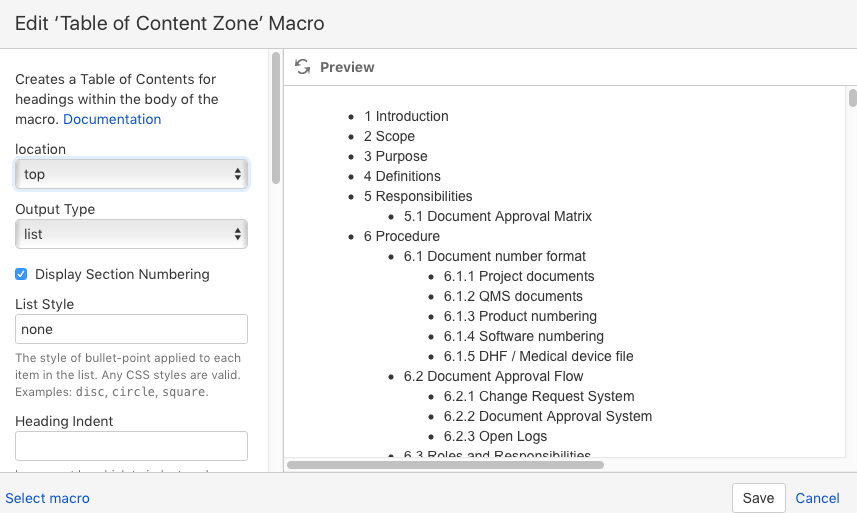Image resolution: width=857 pixels, height=513 pixels.
Task: Cancel the macro editing dialog
Action: click(x=817, y=498)
